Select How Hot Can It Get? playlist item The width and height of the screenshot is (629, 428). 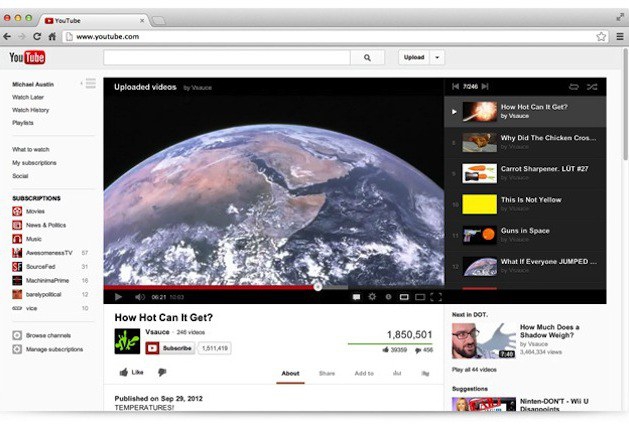click(x=526, y=112)
